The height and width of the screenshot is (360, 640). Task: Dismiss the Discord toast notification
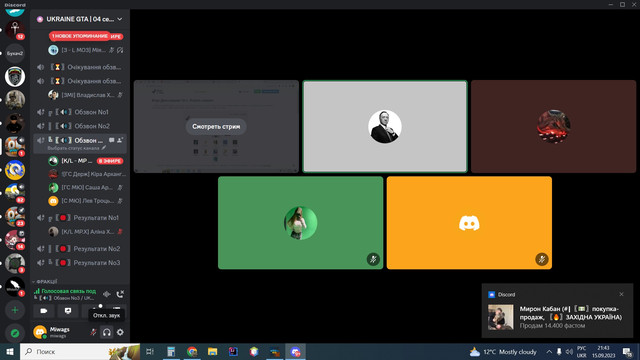click(621, 294)
